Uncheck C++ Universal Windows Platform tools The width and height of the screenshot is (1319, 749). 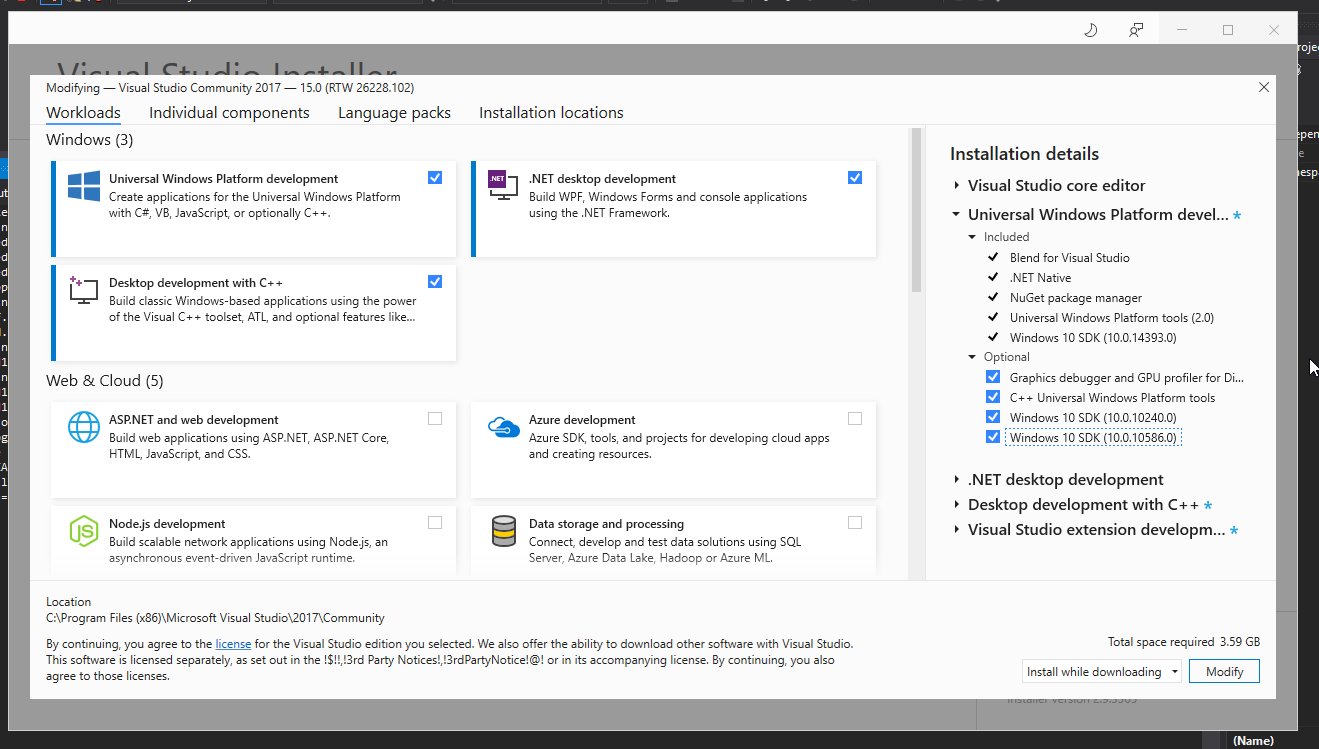pos(993,397)
